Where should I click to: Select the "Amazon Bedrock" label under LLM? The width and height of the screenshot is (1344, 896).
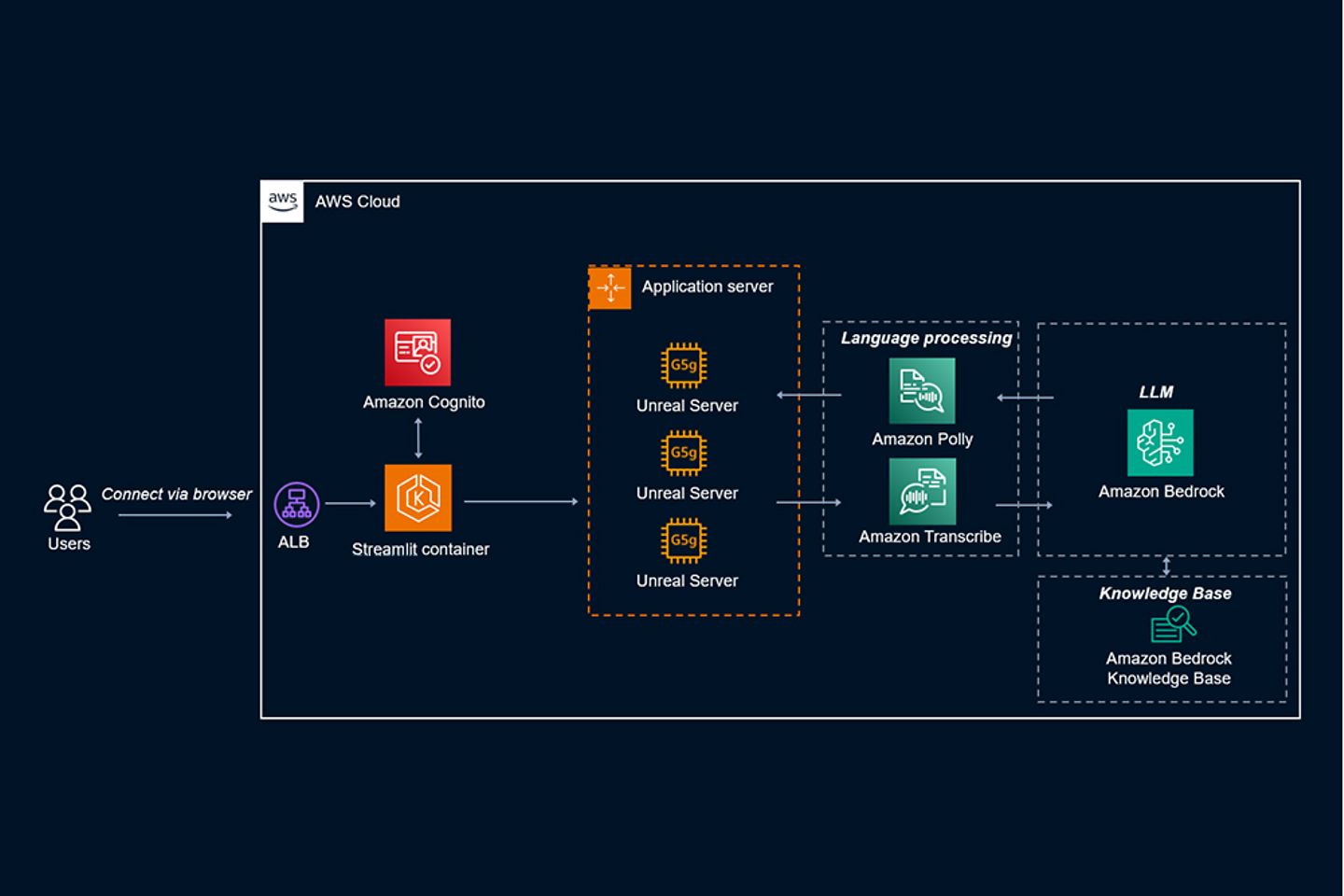(1161, 491)
